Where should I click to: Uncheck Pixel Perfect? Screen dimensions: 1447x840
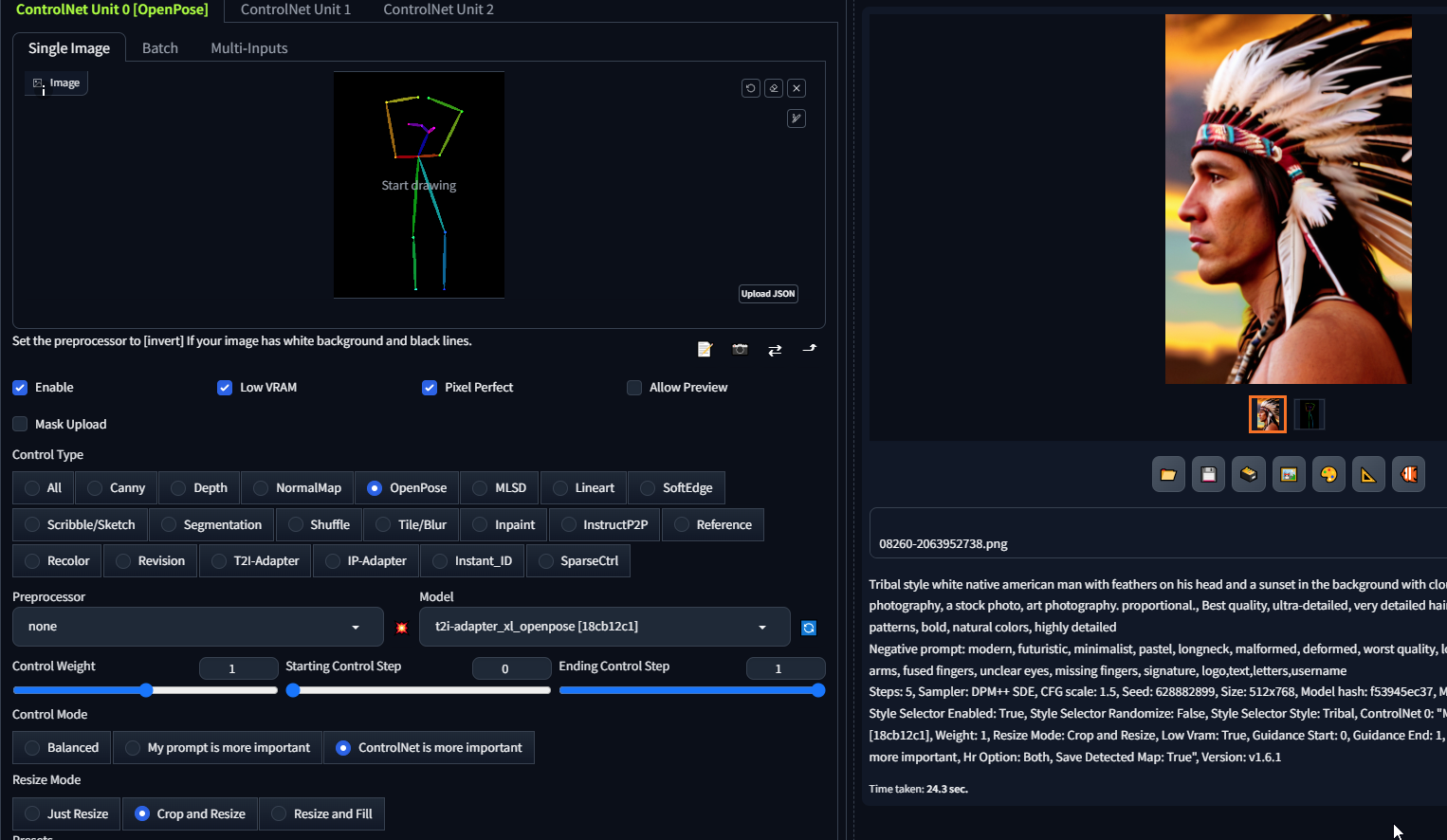430,387
